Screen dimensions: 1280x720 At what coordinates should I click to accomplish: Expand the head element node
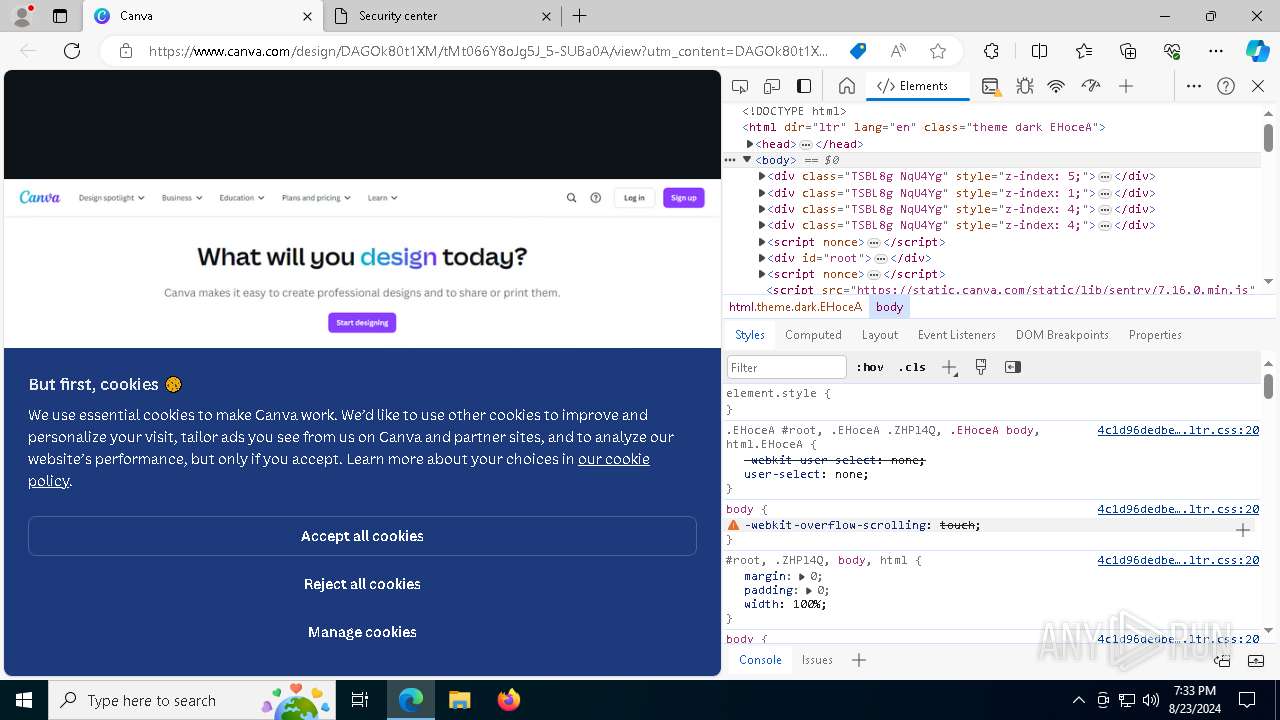(750, 144)
